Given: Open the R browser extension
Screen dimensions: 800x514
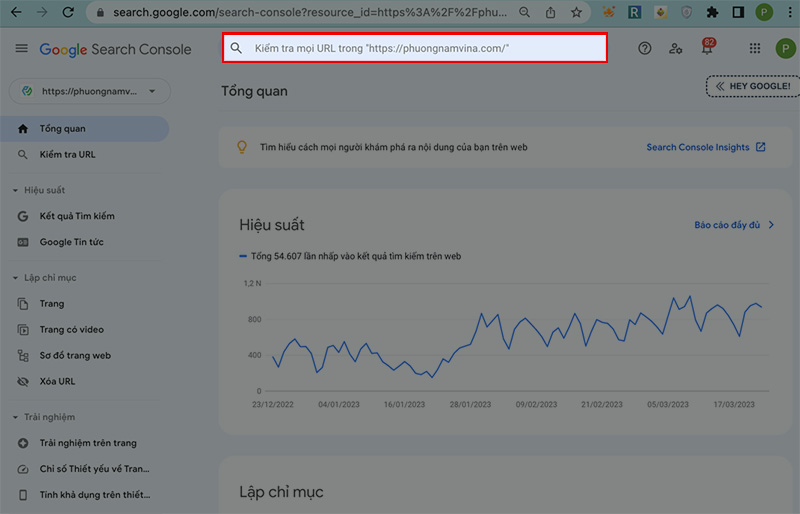Looking at the screenshot, I should [x=634, y=12].
